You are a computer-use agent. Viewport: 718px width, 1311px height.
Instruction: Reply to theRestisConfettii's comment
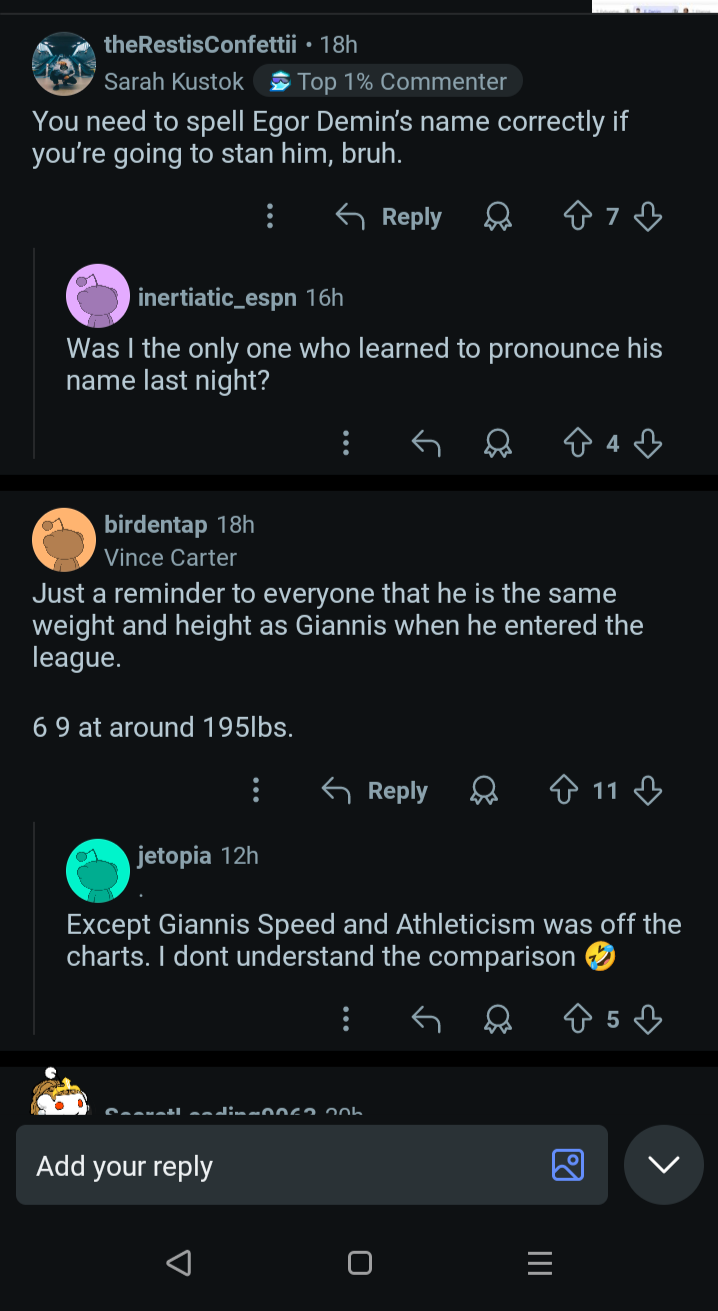tap(389, 217)
